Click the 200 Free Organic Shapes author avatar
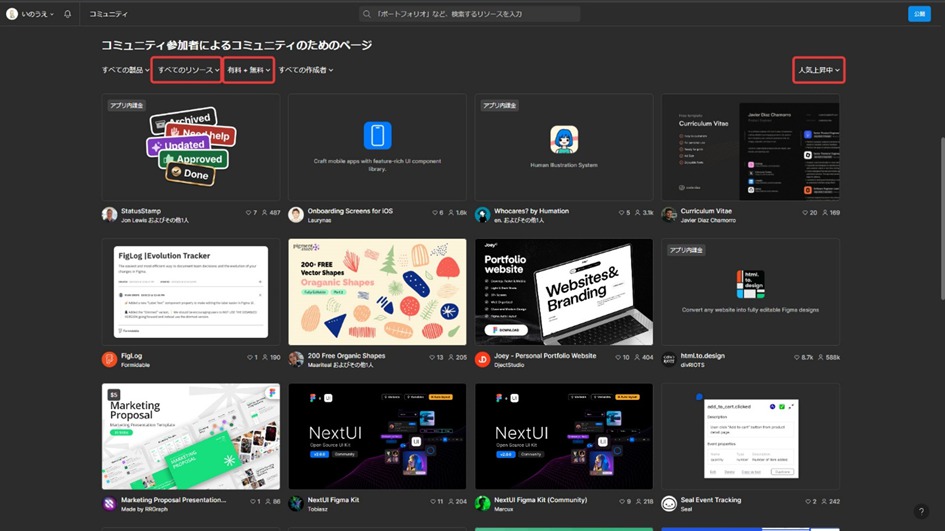This screenshot has height=531, width=945. [296, 359]
